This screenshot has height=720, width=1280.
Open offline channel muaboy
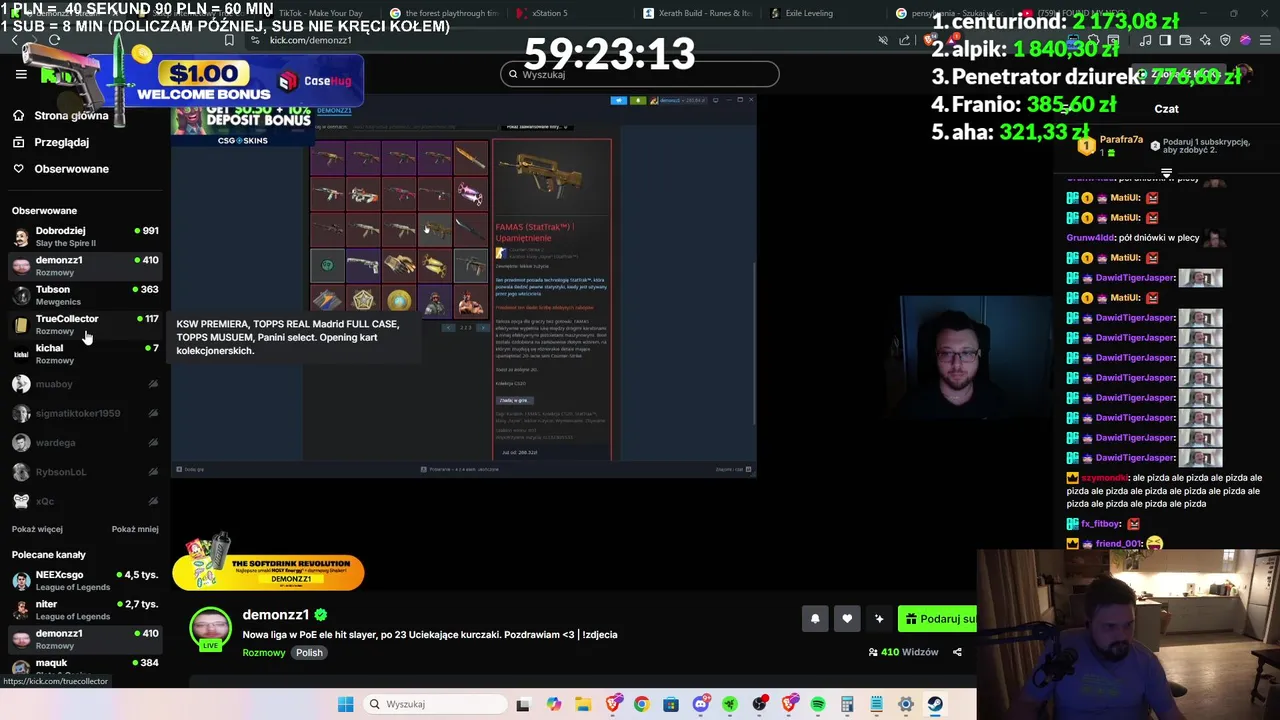(x=85, y=384)
